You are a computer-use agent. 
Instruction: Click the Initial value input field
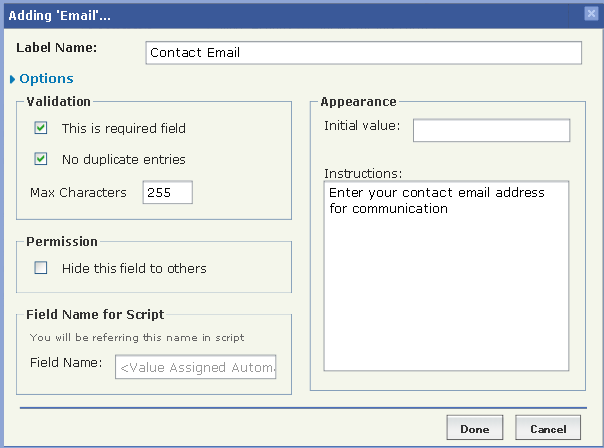pos(491,130)
